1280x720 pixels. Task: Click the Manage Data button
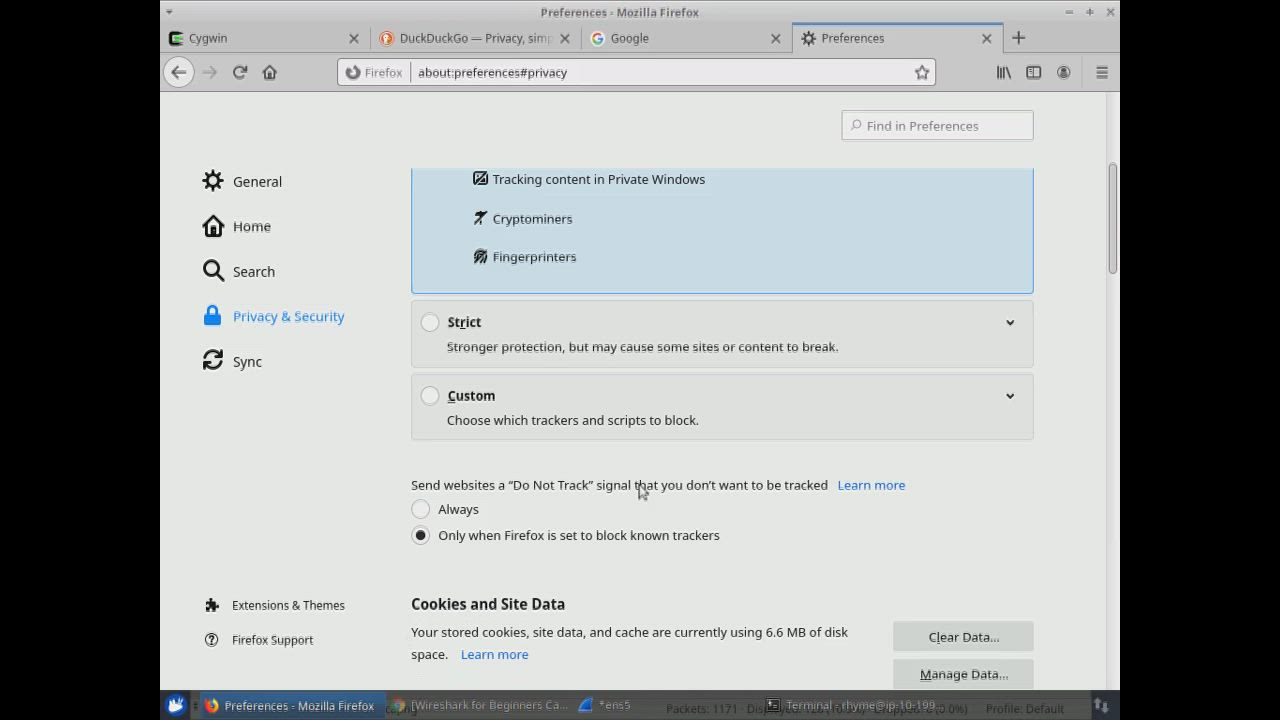tap(963, 674)
